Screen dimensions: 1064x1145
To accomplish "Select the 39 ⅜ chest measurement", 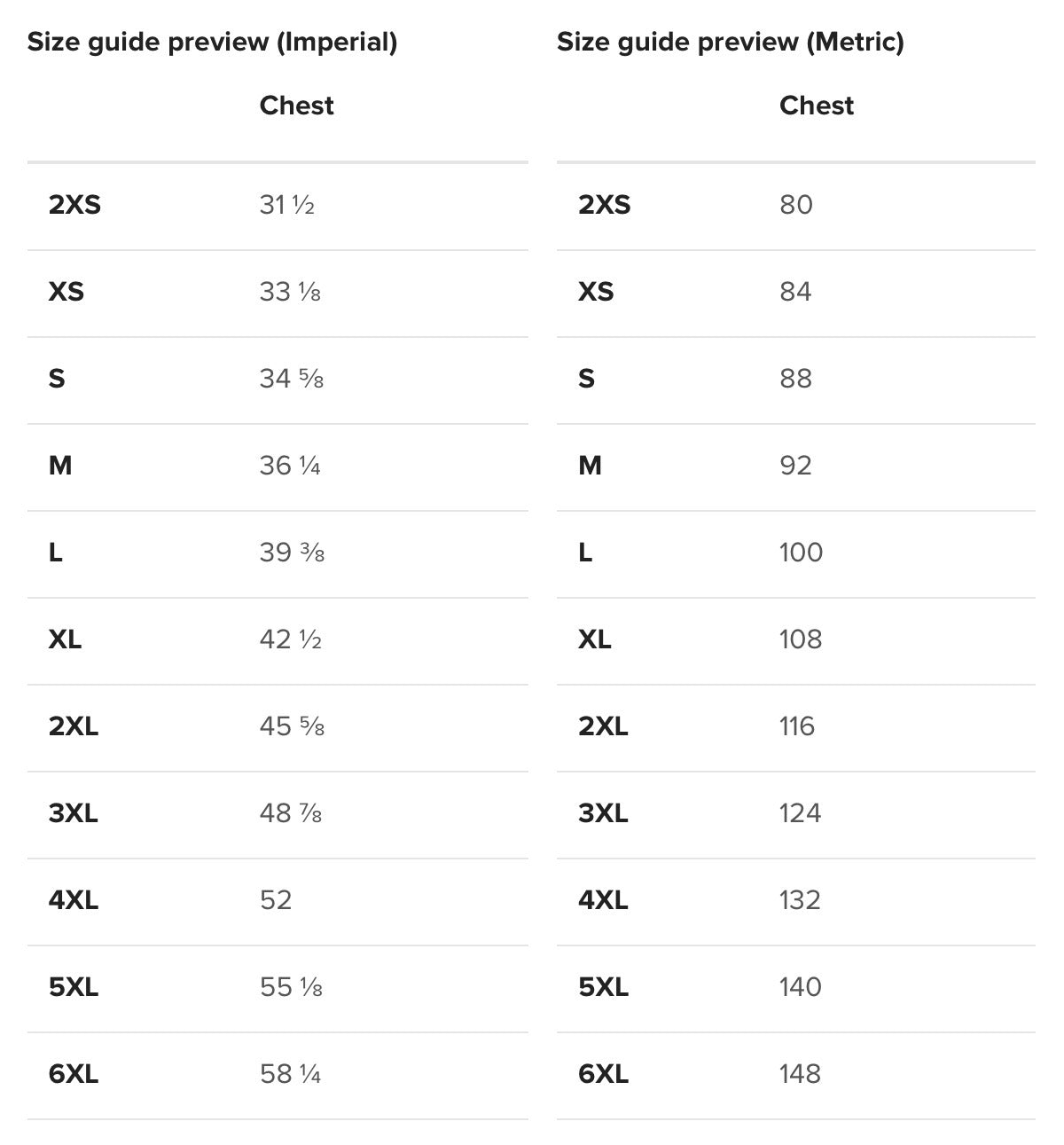I will pos(292,553).
